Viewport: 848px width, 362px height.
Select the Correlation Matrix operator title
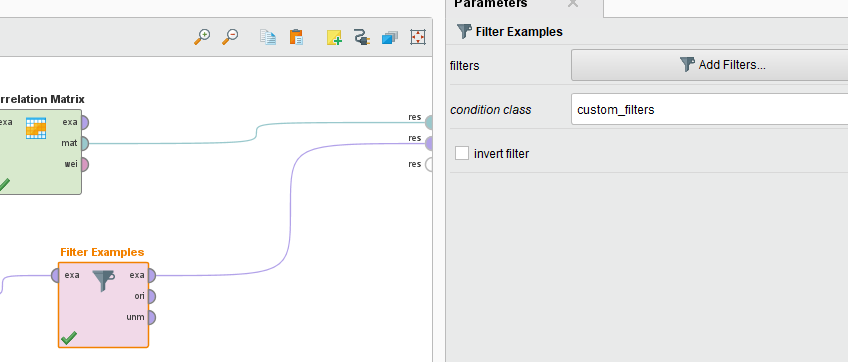(42, 99)
